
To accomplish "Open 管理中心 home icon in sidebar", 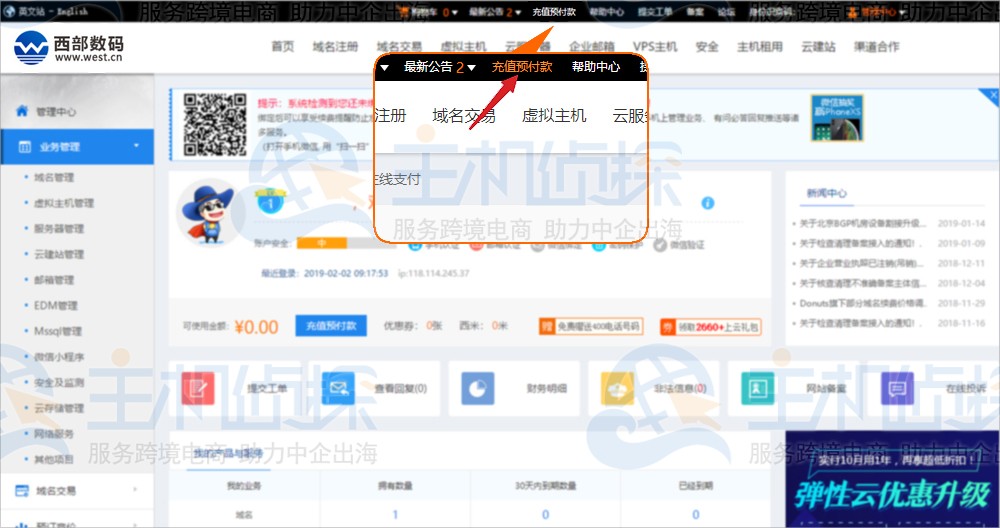I will point(22,111).
